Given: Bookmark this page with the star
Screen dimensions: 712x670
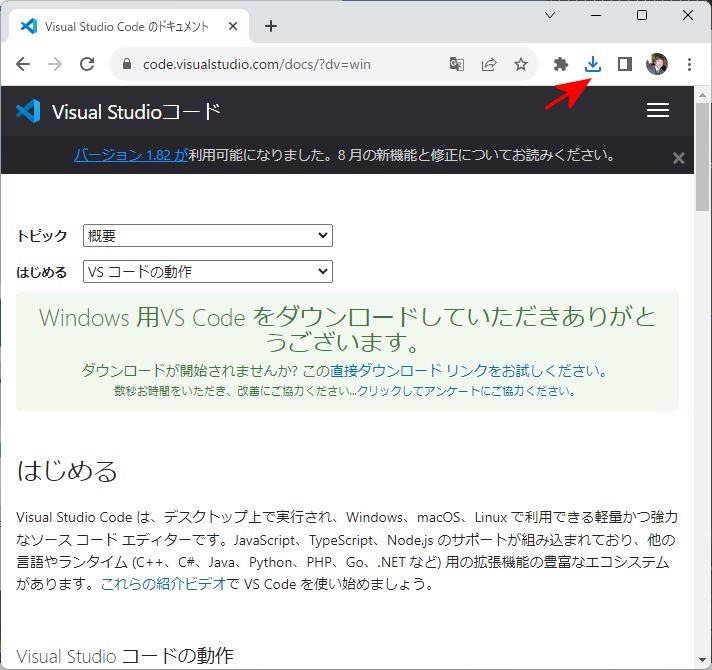Looking at the screenshot, I should [x=521, y=64].
